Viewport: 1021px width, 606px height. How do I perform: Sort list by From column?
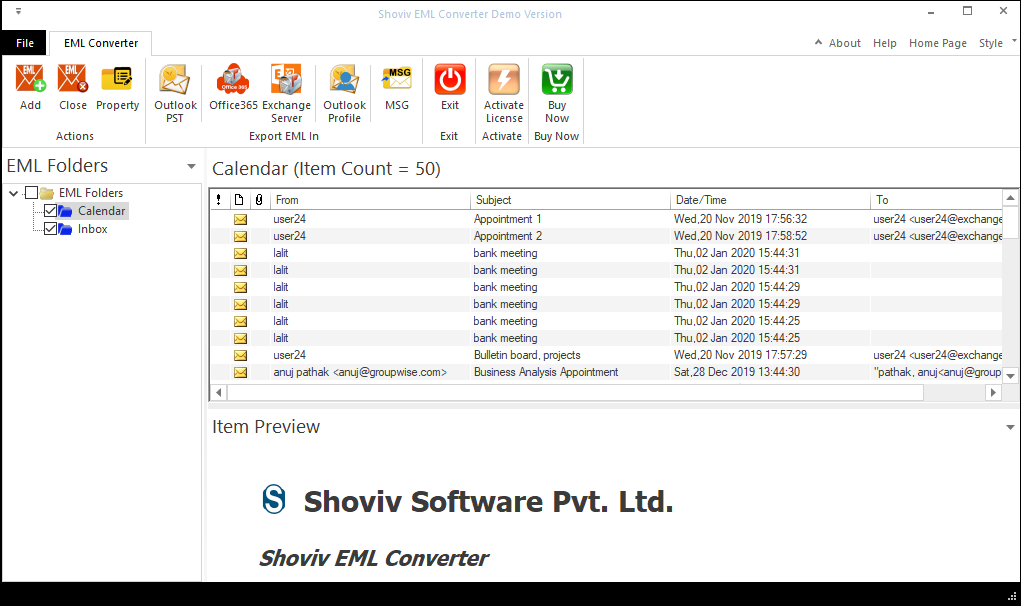(370, 200)
